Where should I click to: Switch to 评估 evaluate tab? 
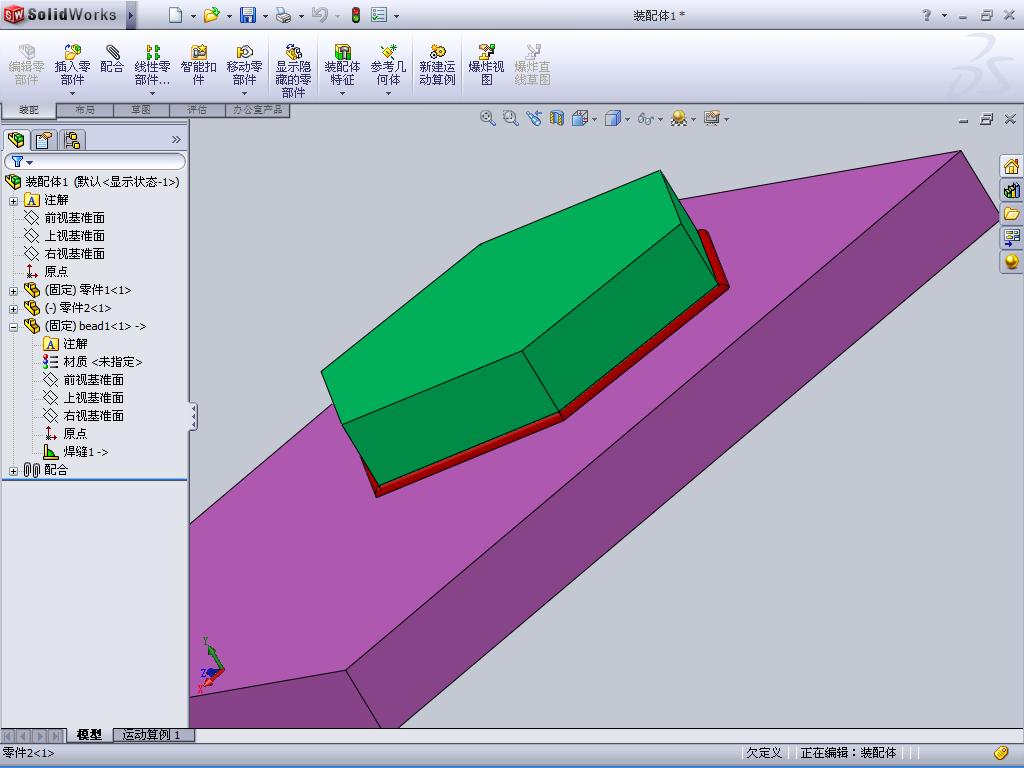coord(197,110)
